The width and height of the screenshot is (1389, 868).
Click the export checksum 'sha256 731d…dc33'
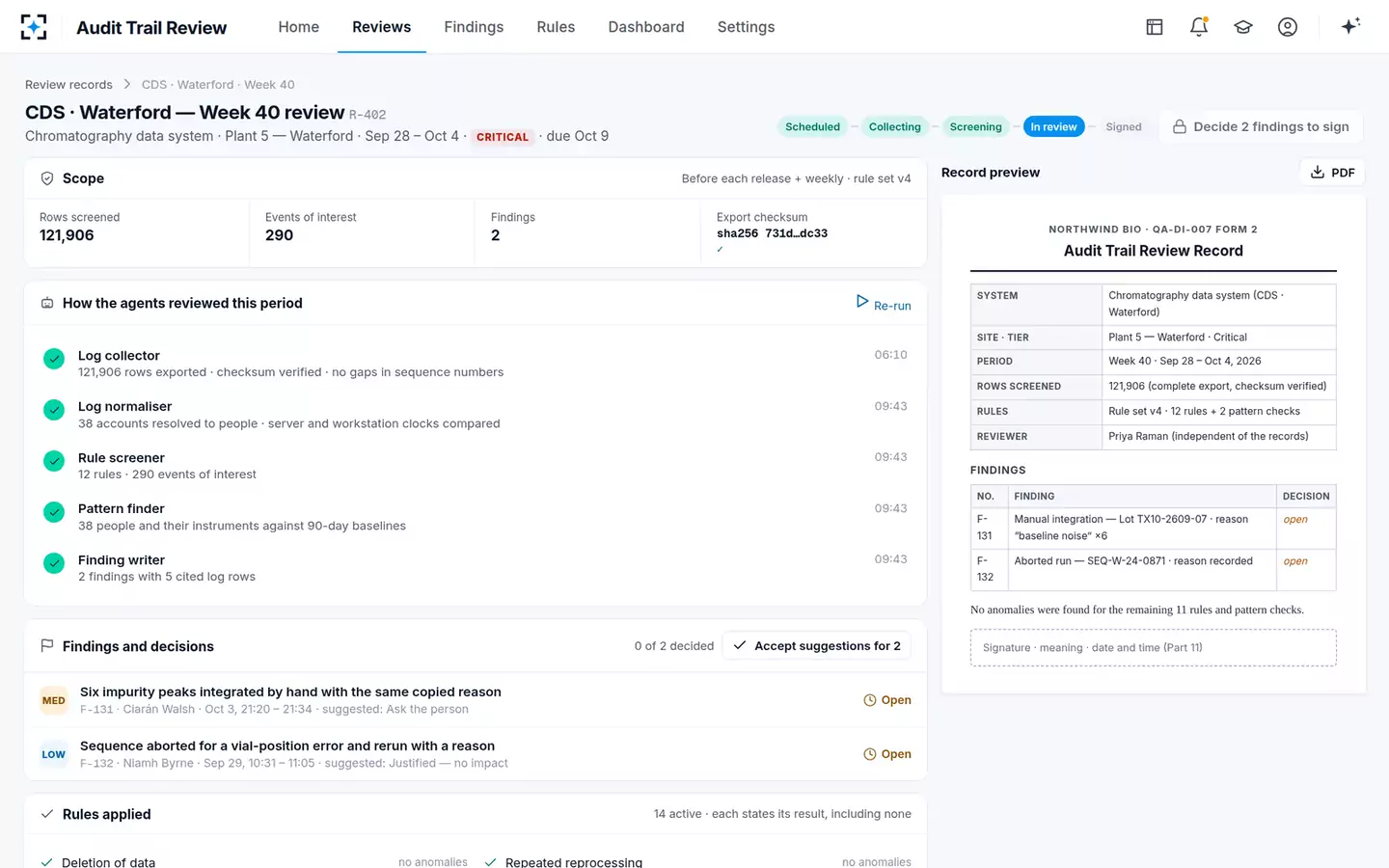click(772, 233)
